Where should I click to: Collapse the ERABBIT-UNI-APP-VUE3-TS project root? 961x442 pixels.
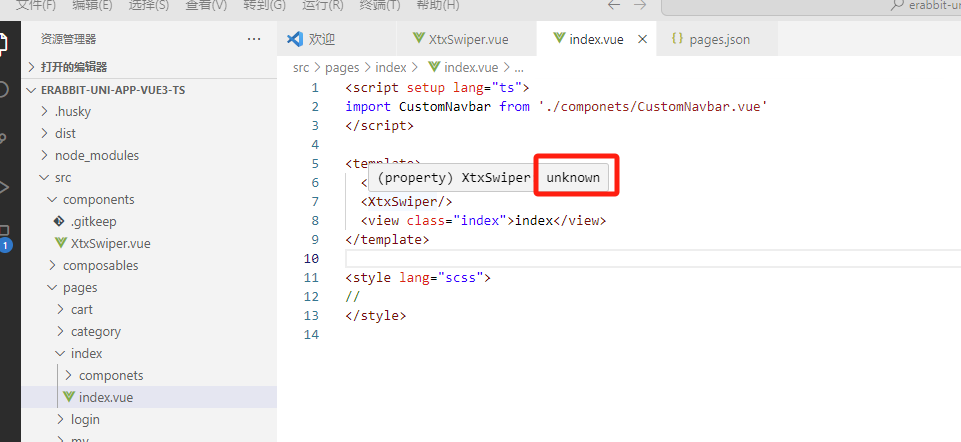click(149, 90)
